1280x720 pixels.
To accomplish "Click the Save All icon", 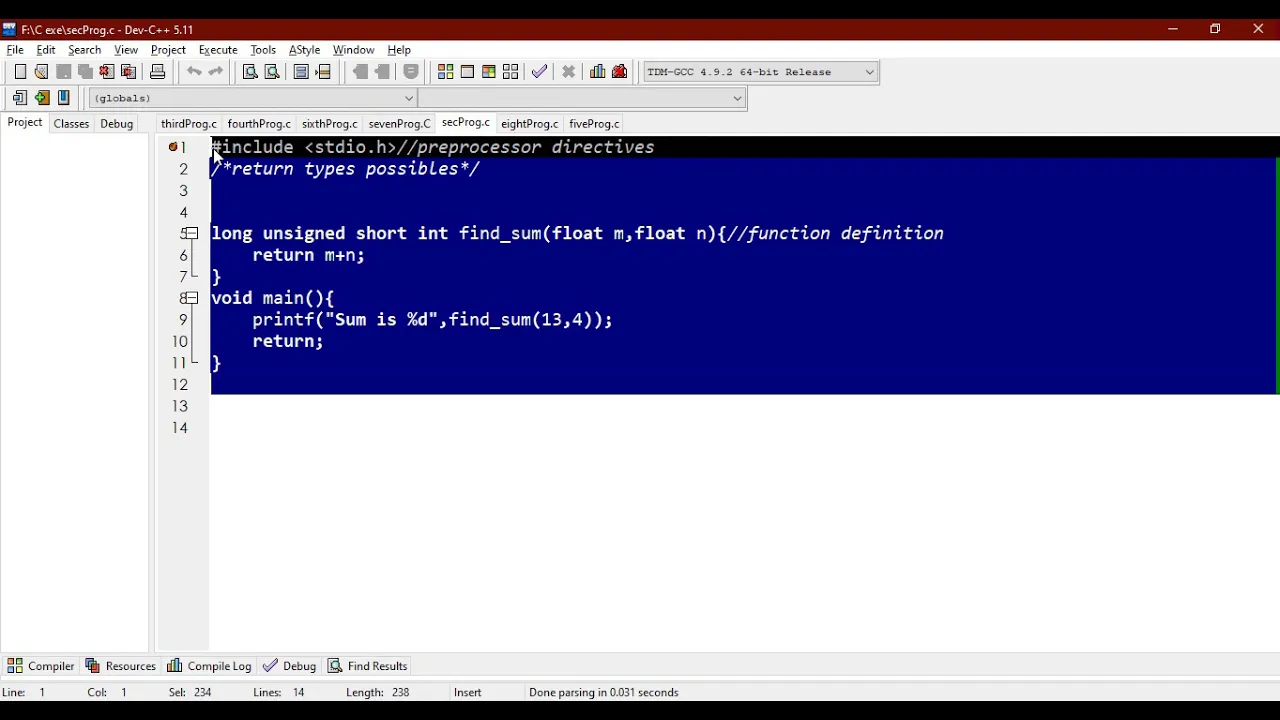I will (85, 72).
